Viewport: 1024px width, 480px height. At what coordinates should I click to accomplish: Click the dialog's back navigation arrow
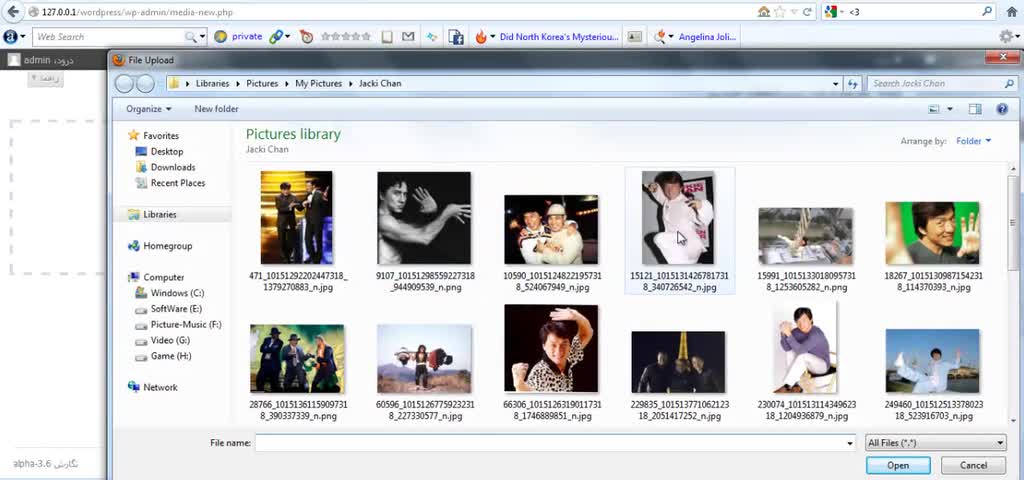125,84
